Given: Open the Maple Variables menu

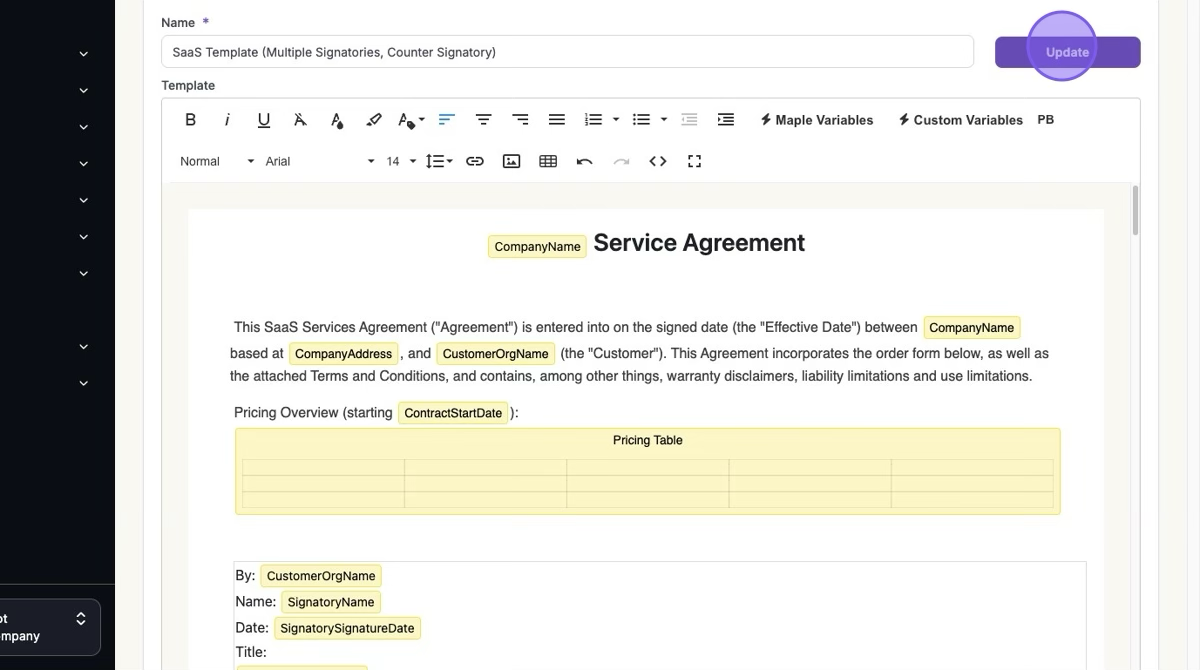Looking at the screenshot, I should click(816, 120).
